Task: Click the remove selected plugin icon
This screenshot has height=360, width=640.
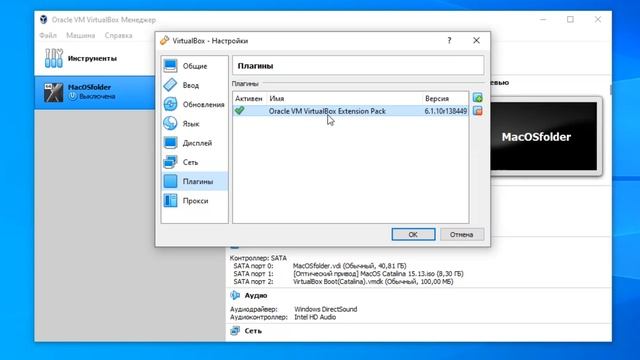Action: [x=478, y=111]
